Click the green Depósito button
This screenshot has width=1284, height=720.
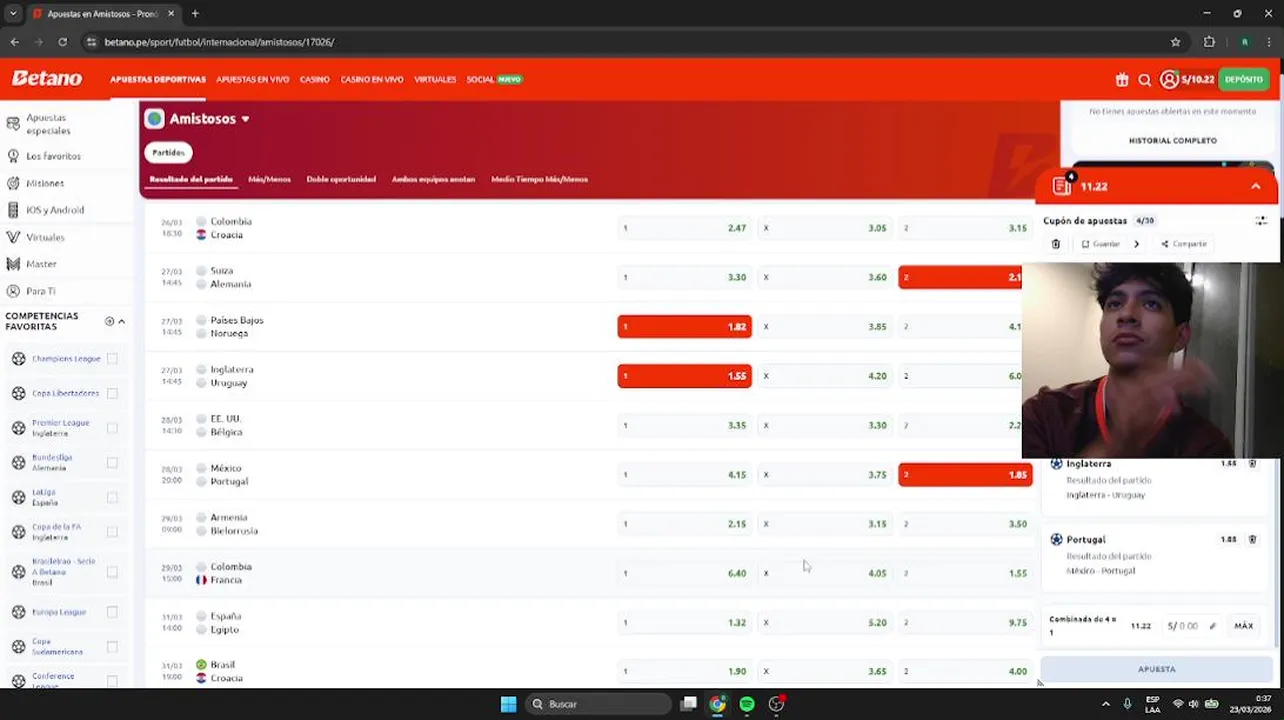(1244, 79)
